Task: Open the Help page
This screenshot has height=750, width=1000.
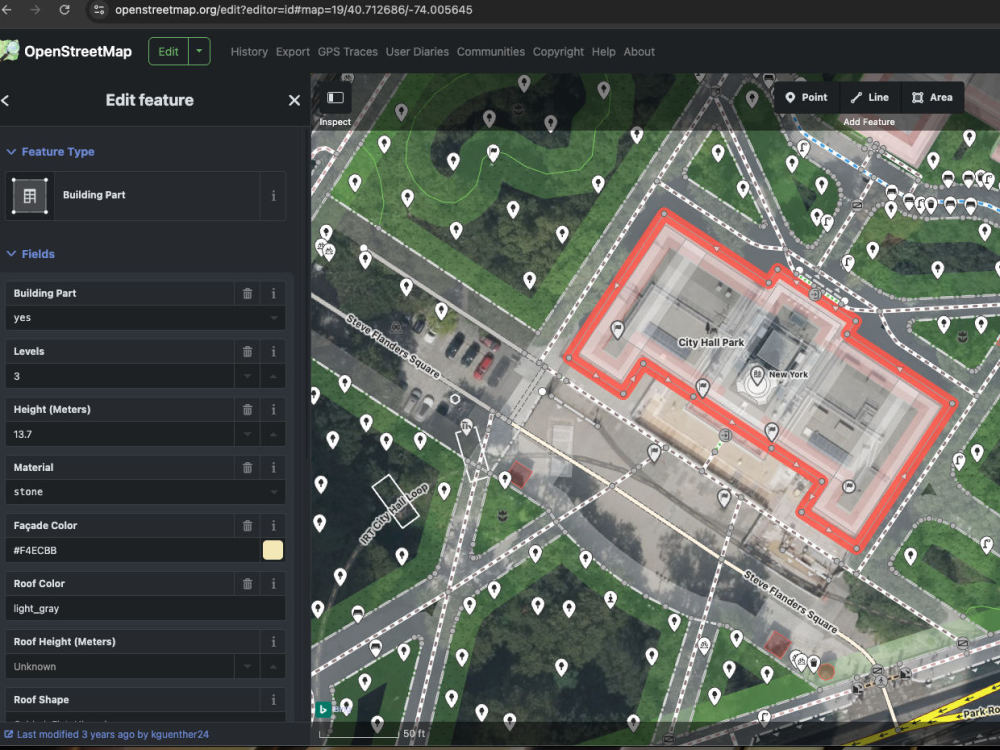Action: coord(603,52)
